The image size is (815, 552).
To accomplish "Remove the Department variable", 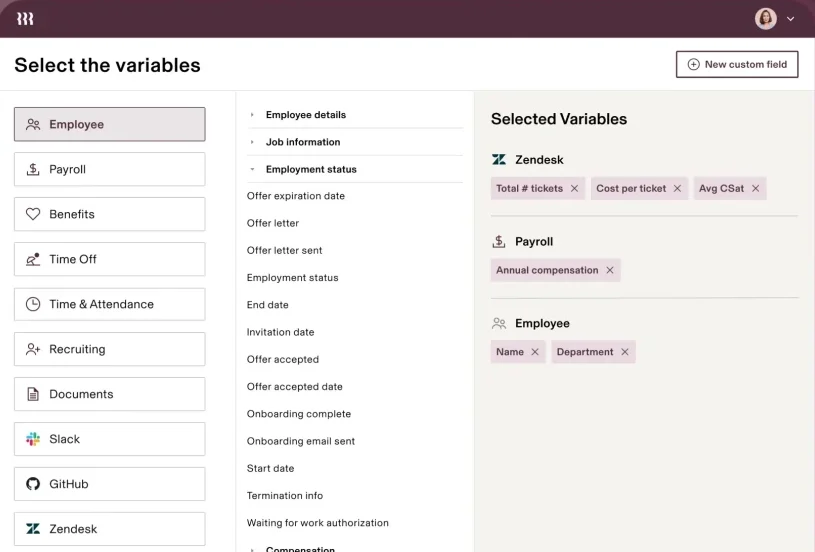I will coord(625,352).
